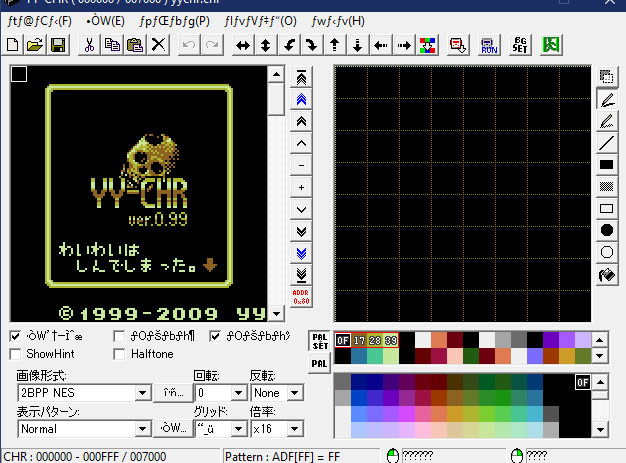The height and width of the screenshot is (463, 626).
Task: Select the paint bucket fill tool
Action: [606, 275]
